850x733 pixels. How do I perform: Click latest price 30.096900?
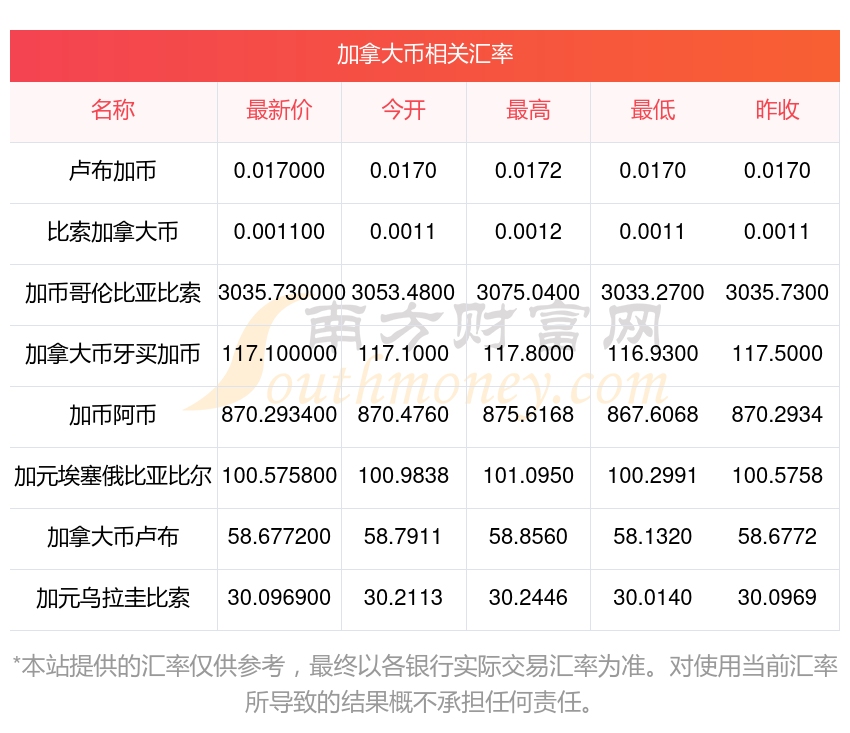[x=279, y=598]
